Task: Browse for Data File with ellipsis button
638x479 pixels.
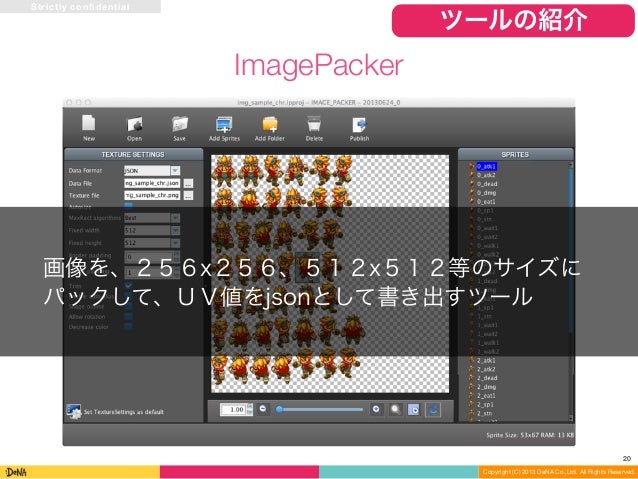Action: 188,184
